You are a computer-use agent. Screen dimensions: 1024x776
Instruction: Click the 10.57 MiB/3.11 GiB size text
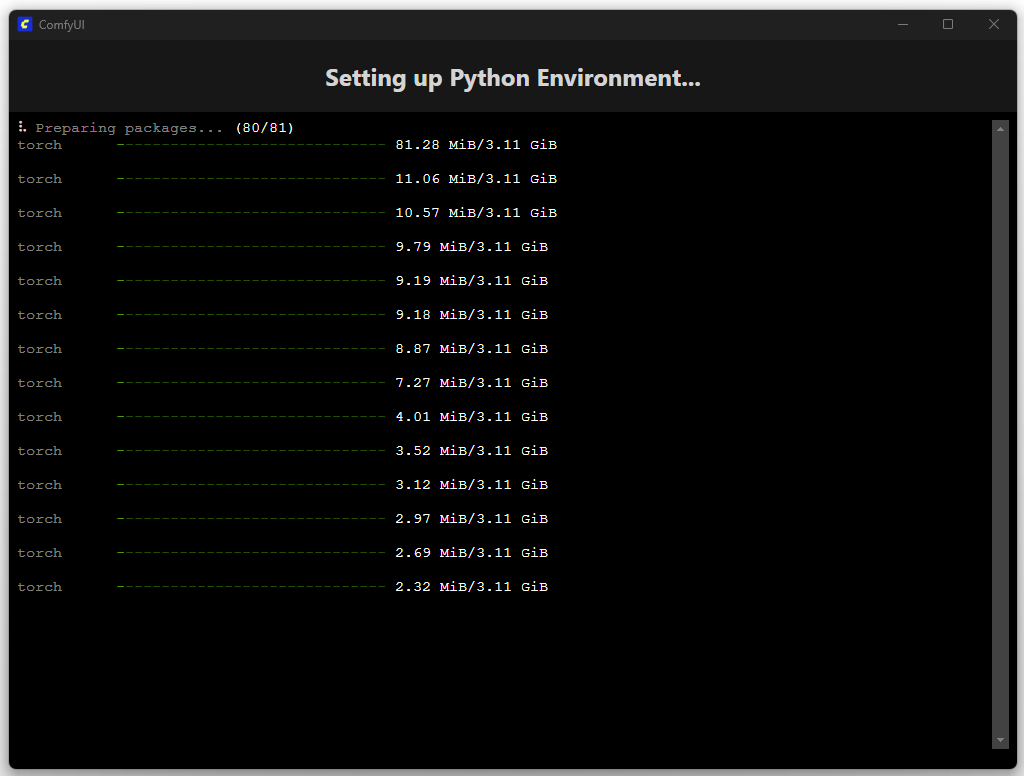476,213
